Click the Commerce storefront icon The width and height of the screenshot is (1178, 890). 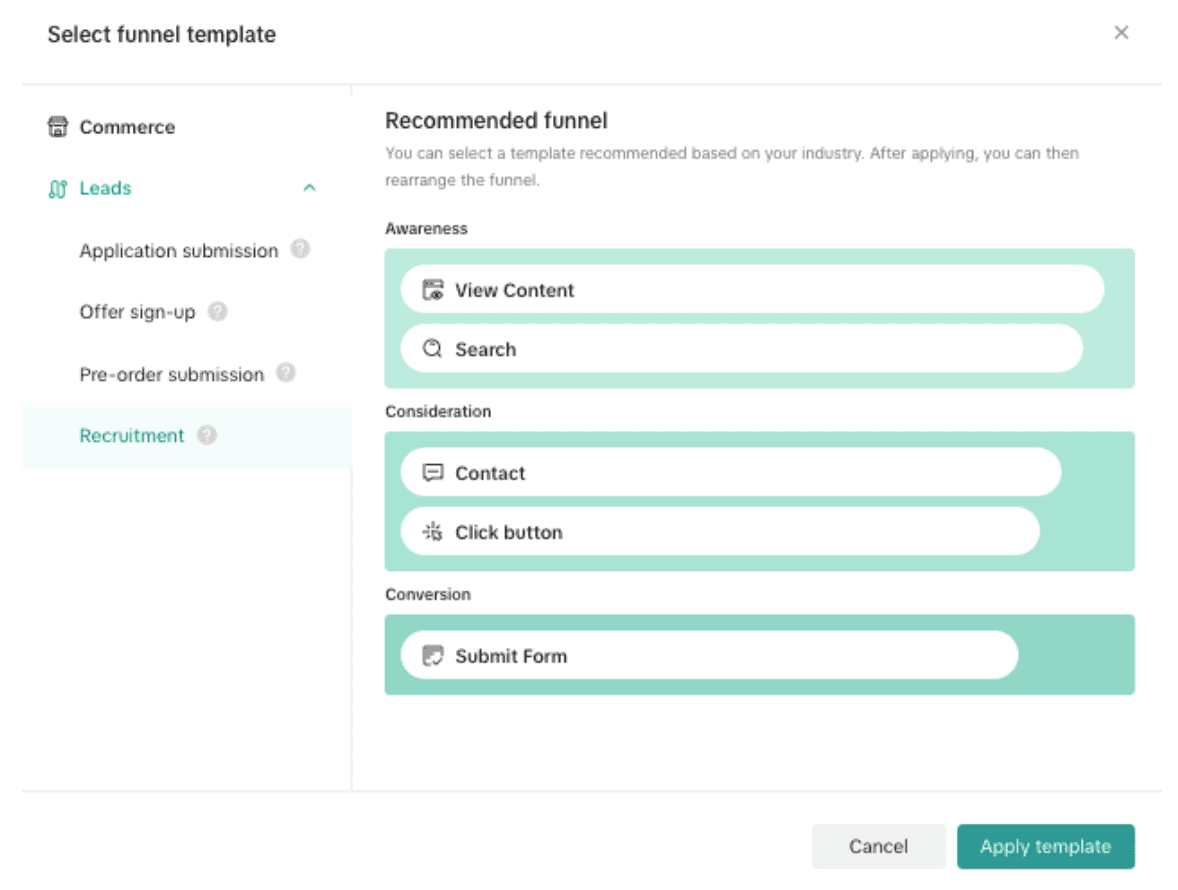pyautogui.click(x=58, y=127)
